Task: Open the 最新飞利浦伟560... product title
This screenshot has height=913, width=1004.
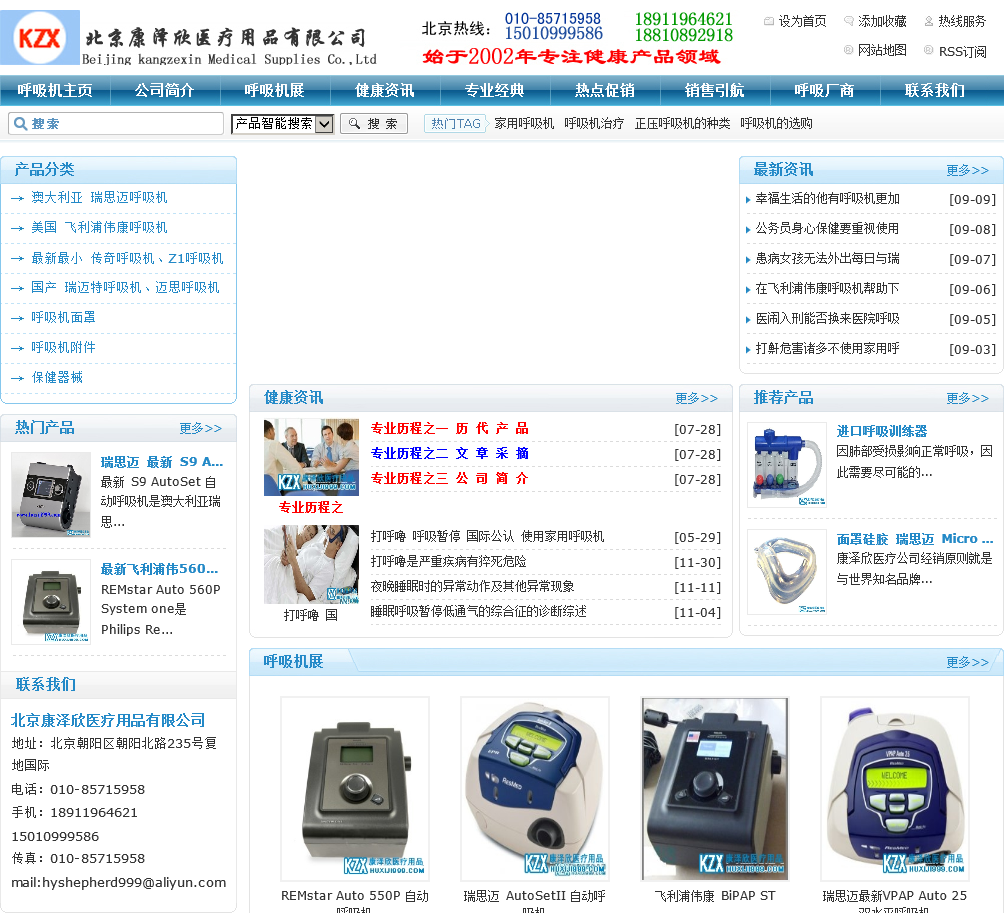Action: pyautogui.click(x=159, y=569)
